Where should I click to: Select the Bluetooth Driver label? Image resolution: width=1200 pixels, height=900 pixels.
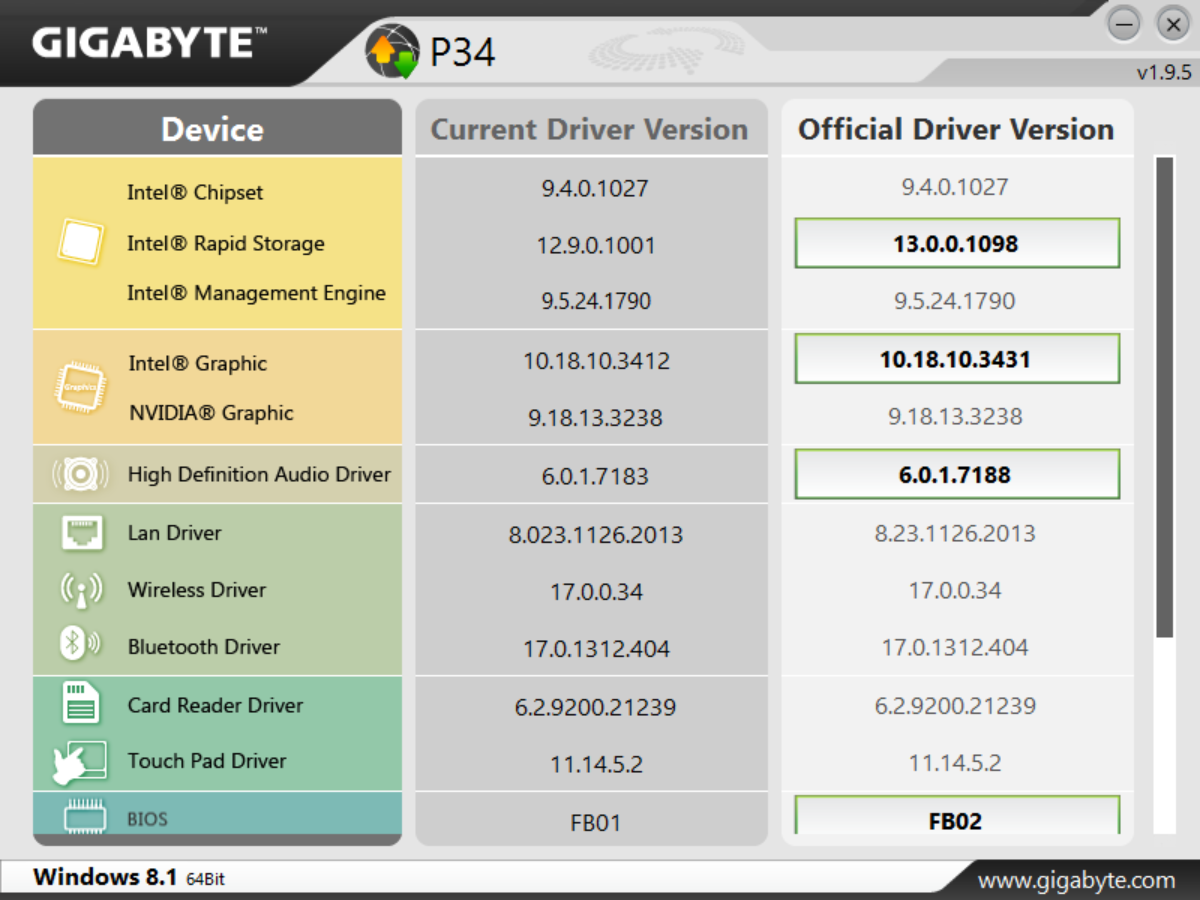tap(204, 647)
